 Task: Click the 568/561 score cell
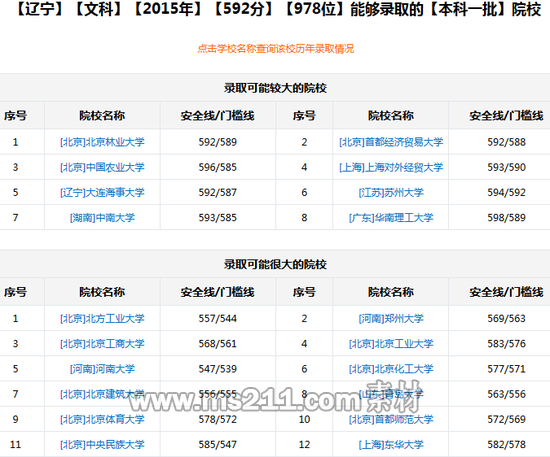point(217,344)
